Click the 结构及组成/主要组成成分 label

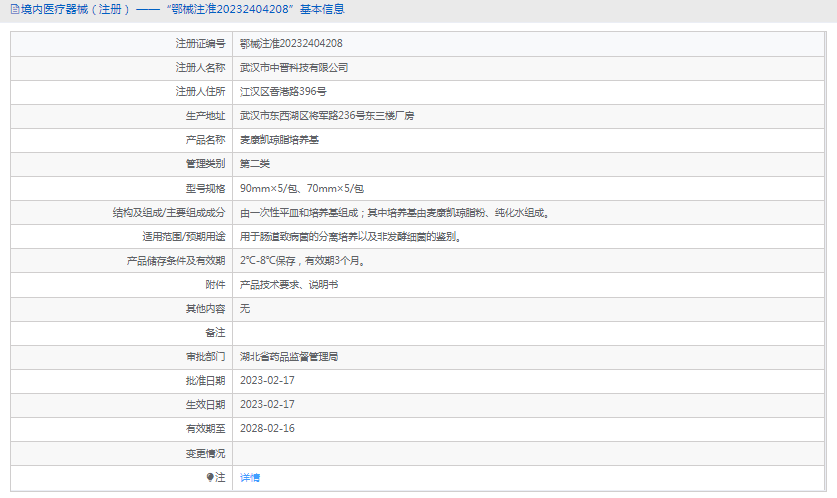click(x=169, y=213)
